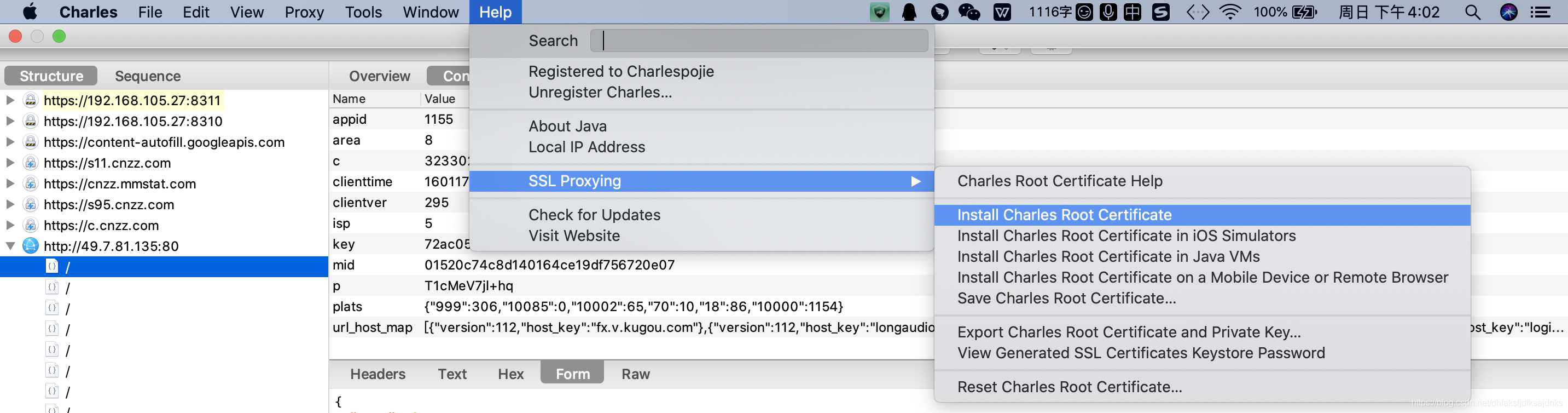This screenshot has height=413, width=1568.
Task: Click JSON icon of the selected / request
Action: pos(53,266)
